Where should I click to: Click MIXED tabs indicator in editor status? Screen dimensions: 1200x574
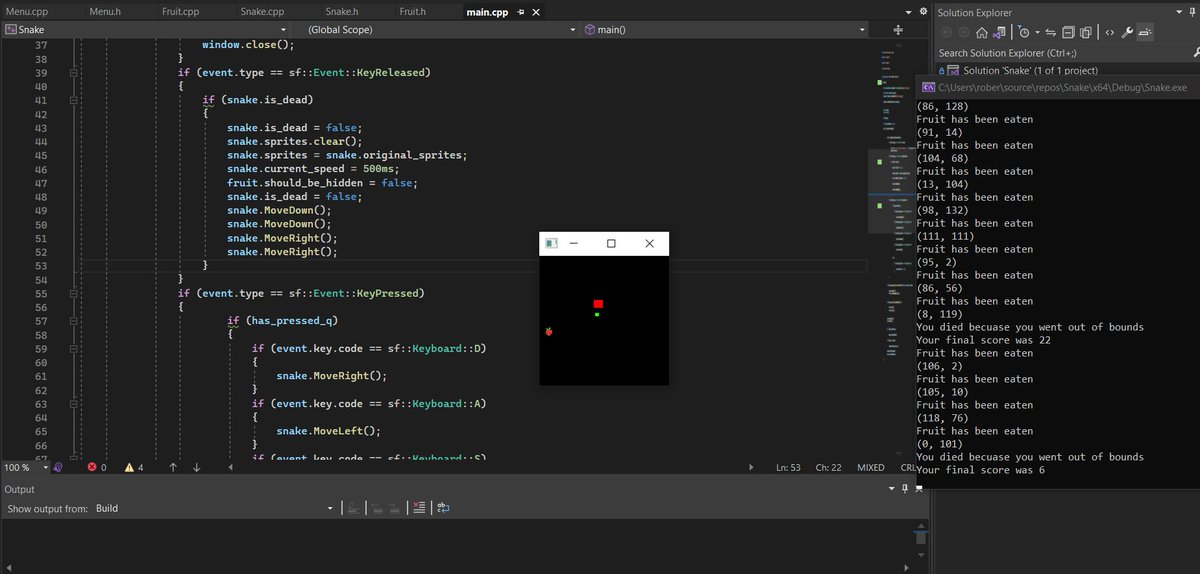pos(871,467)
